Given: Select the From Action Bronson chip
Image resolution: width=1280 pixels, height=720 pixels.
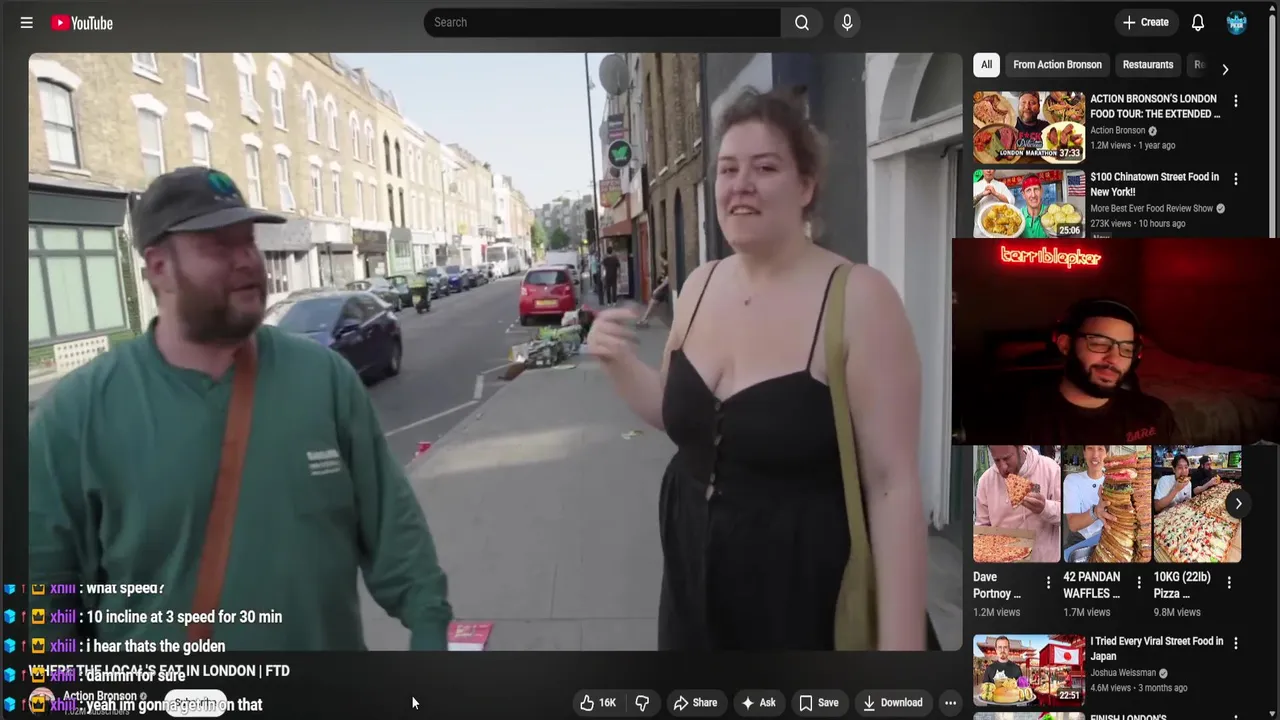Looking at the screenshot, I should (1057, 65).
